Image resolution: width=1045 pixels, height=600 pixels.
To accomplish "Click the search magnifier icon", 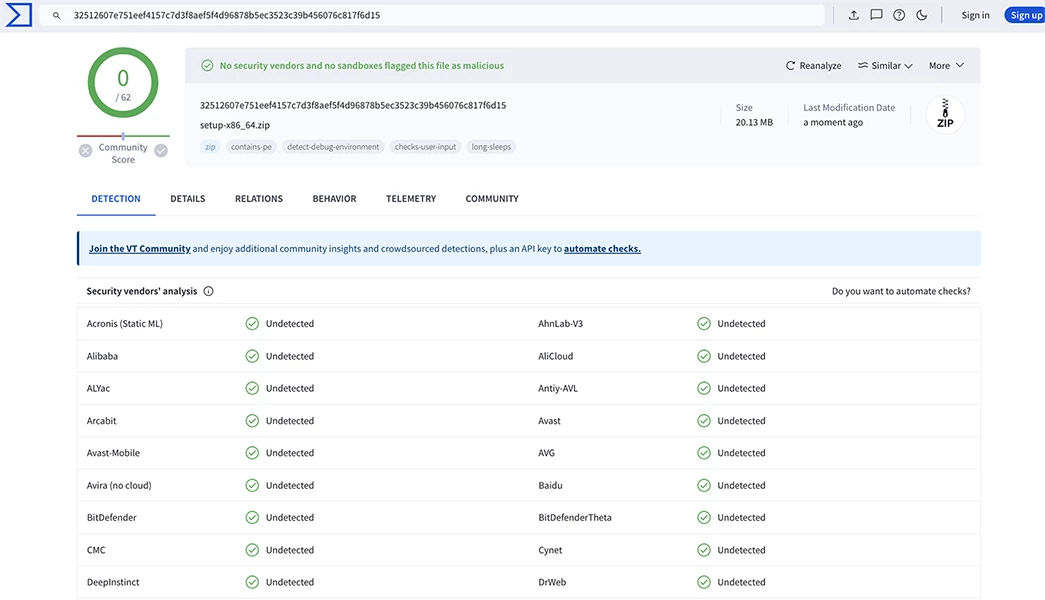I will (57, 15).
